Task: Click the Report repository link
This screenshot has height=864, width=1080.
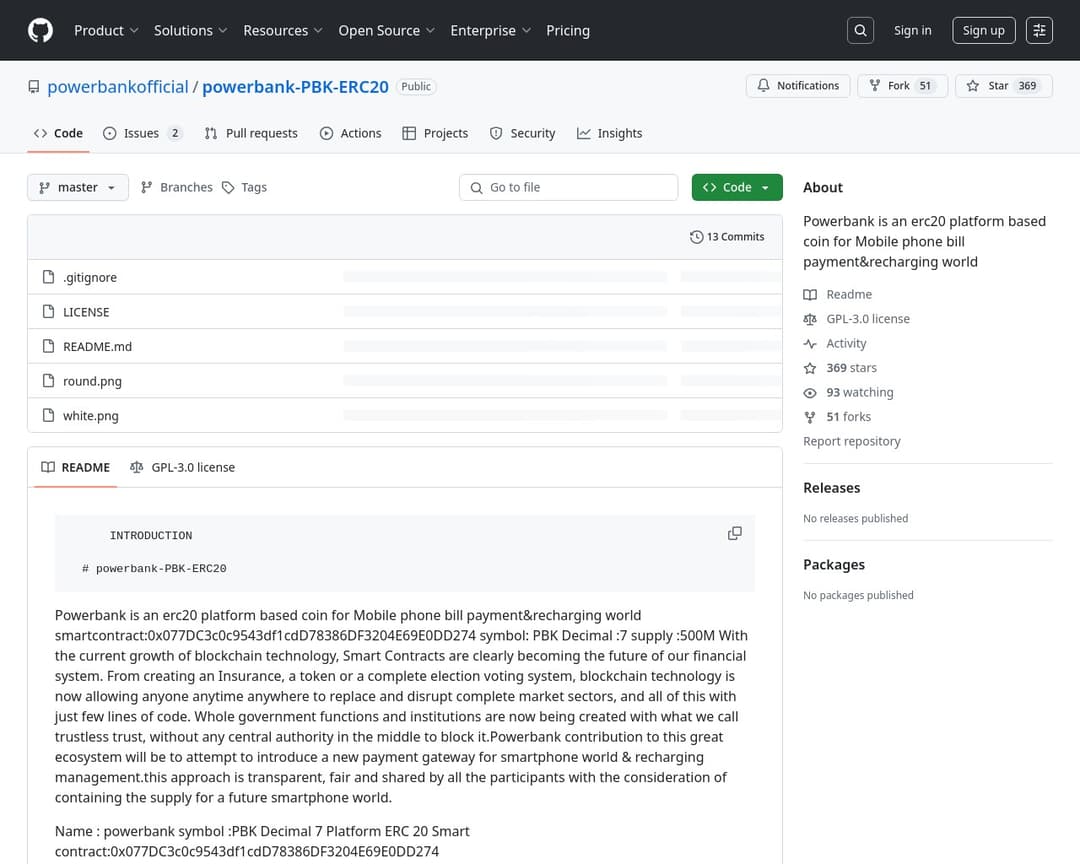Action: 851,441
